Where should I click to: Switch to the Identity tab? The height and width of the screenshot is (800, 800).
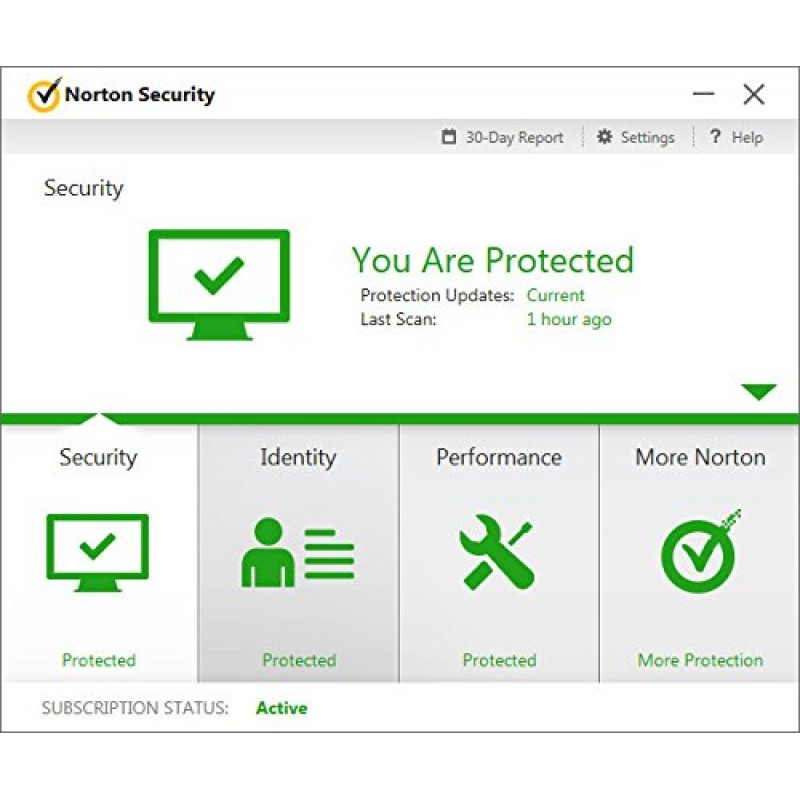(x=298, y=458)
